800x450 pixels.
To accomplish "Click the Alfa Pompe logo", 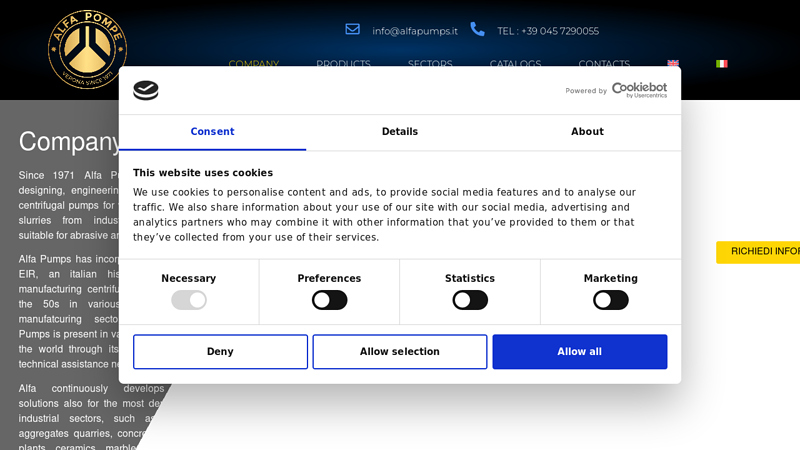I will 87,49.
